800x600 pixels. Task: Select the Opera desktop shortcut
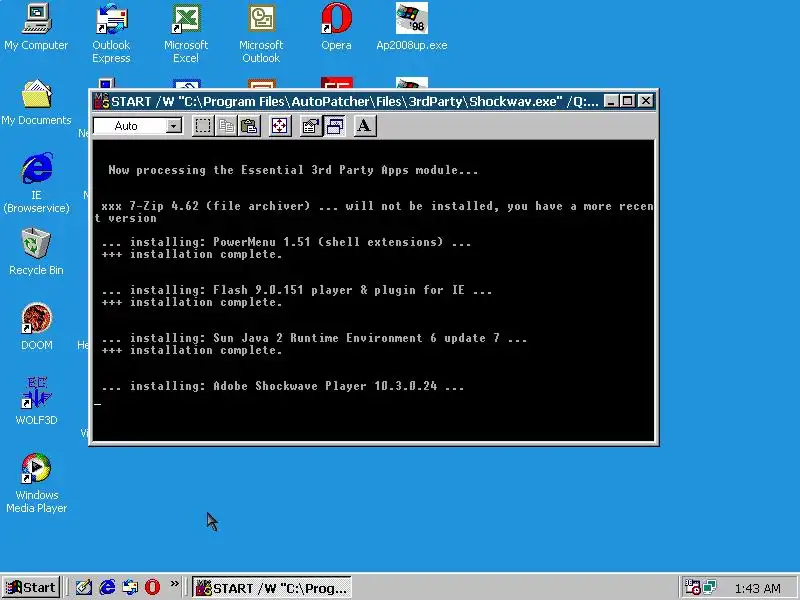pos(336,28)
